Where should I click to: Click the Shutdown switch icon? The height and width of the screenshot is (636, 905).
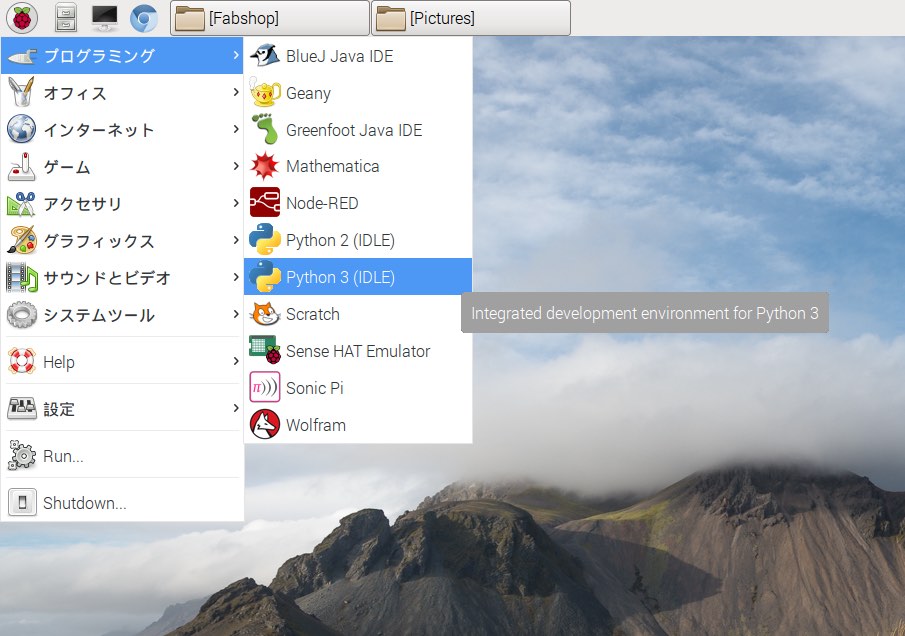coord(22,502)
